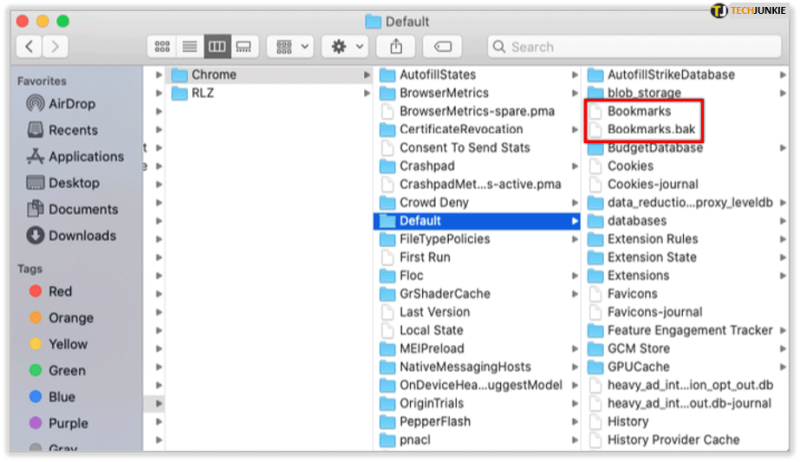
Task: Expand the Extension State folder arrow
Action: pos(783,258)
